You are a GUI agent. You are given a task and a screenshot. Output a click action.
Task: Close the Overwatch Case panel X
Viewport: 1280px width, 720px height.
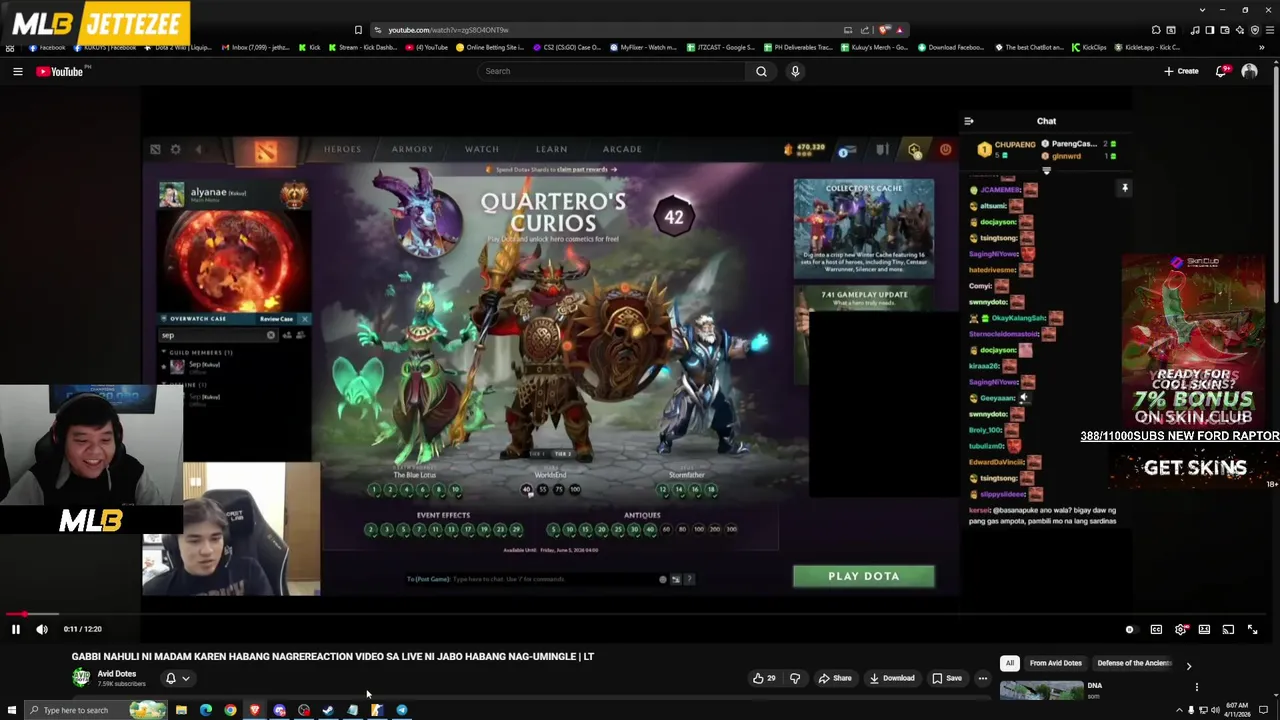[x=304, y=319]
